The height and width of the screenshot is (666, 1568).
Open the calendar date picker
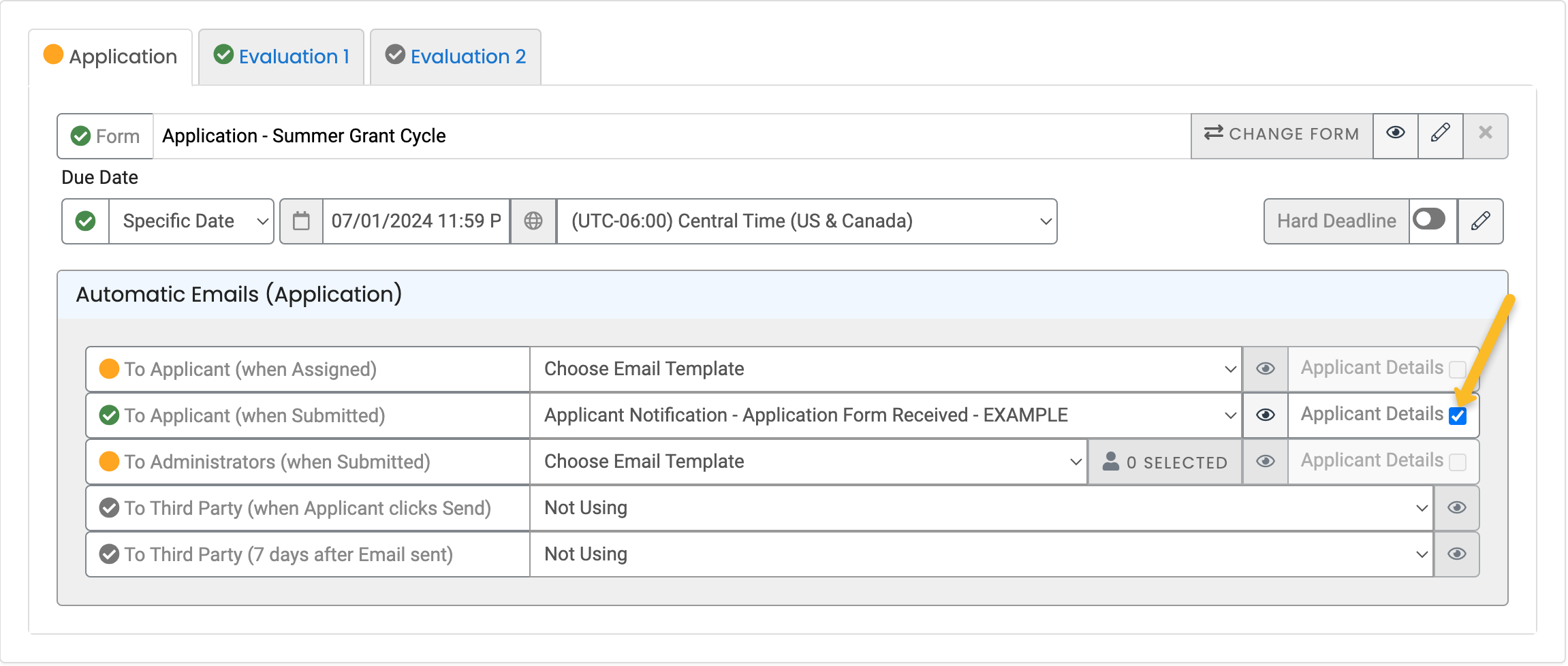point(301,221)
